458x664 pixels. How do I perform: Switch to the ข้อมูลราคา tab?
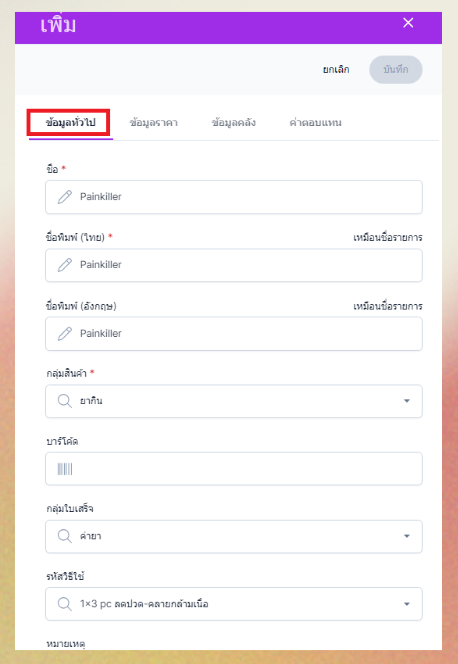coord(154,123)
